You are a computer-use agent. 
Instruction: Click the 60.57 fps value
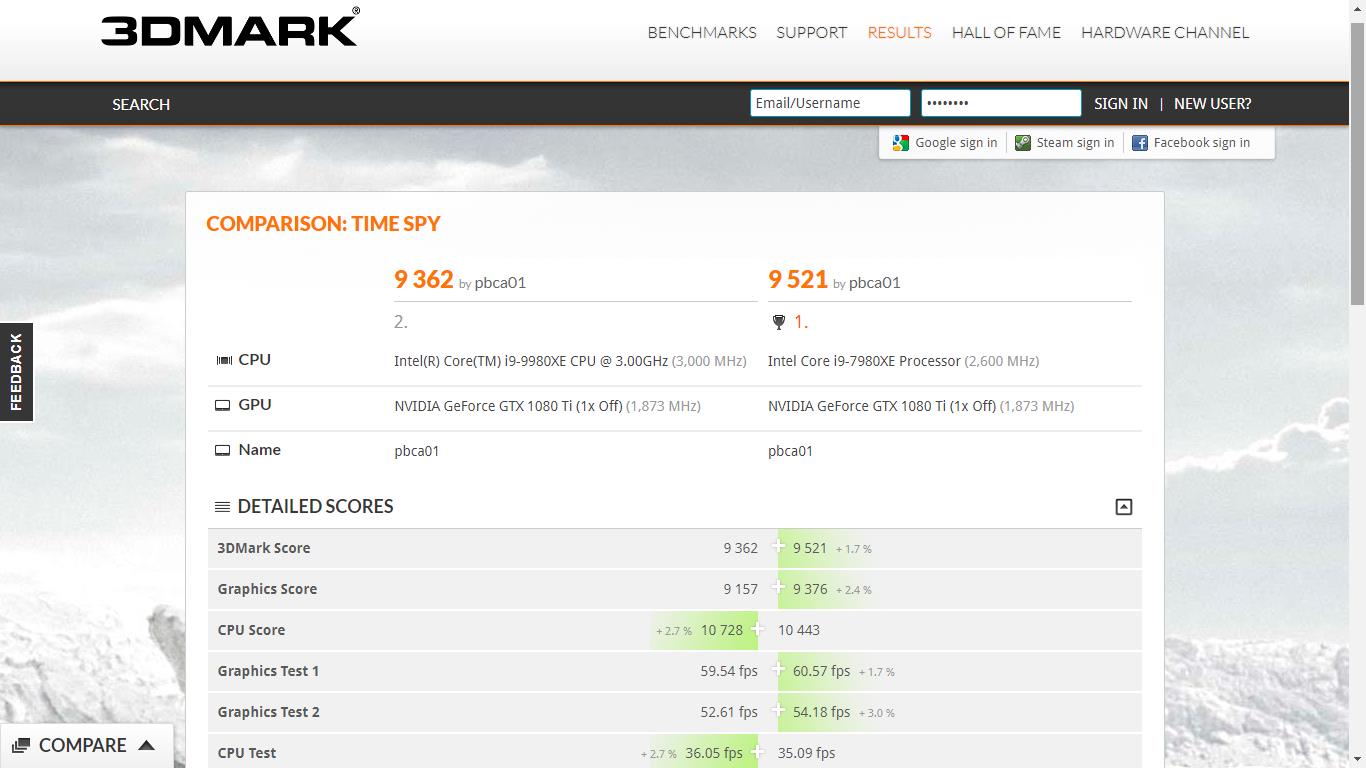click(x=821, y=671)
